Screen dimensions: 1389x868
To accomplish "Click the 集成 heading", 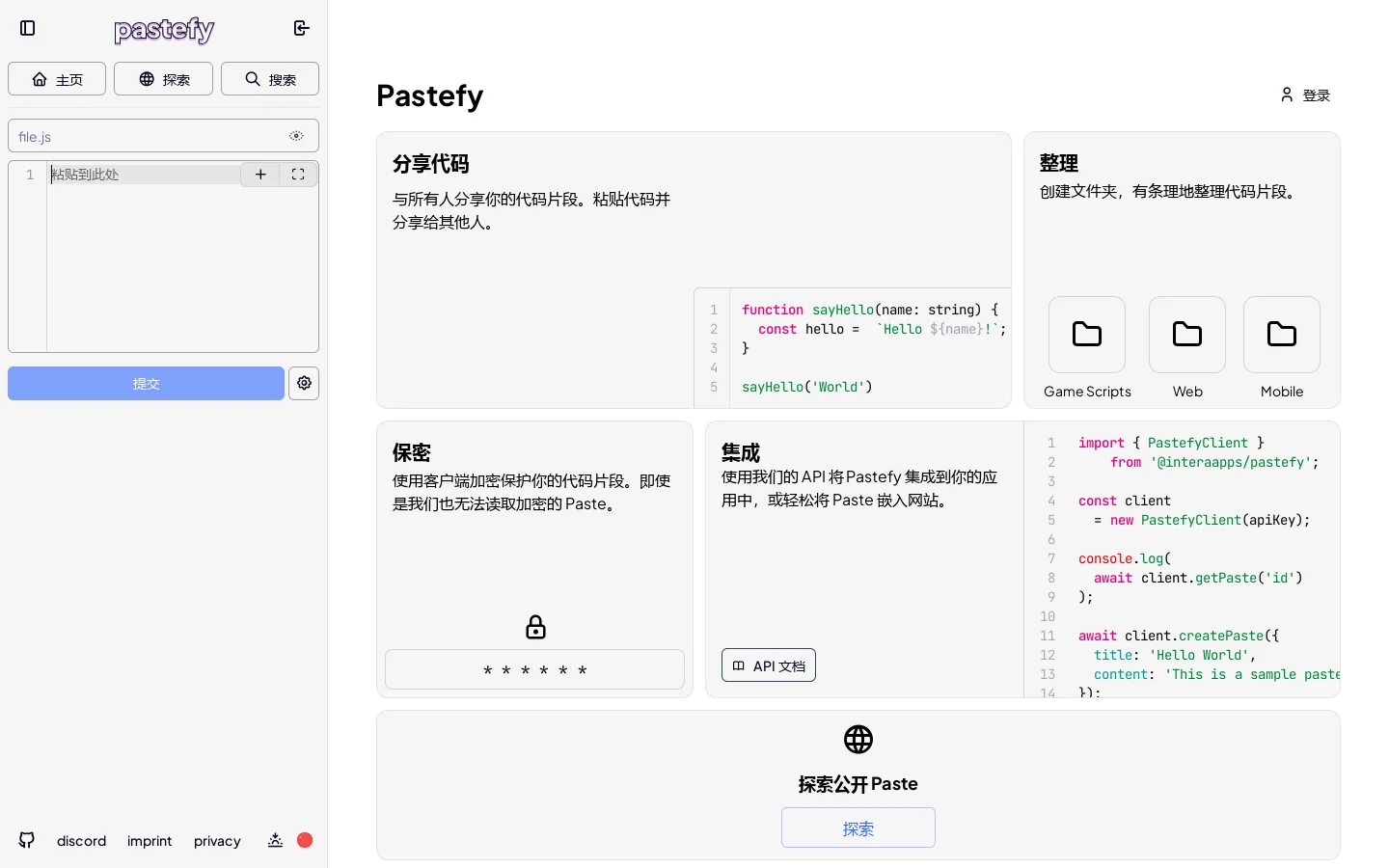I will coord(741,452).
